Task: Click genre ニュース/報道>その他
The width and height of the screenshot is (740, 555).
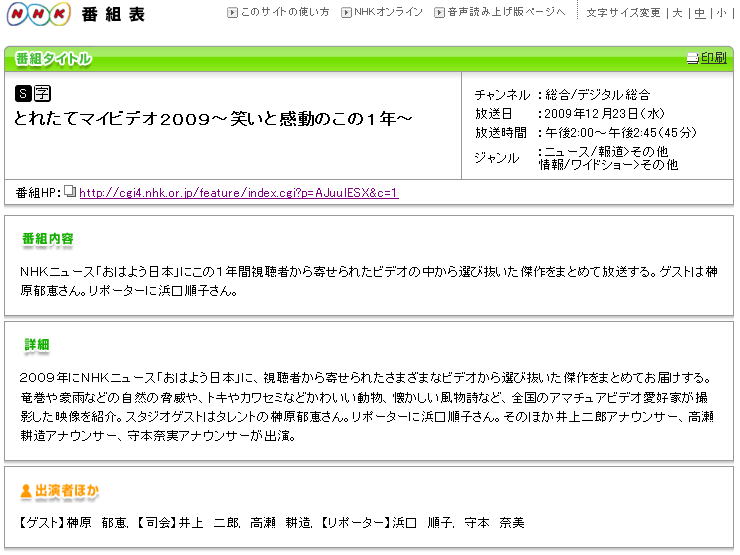Action: point(606,151)
